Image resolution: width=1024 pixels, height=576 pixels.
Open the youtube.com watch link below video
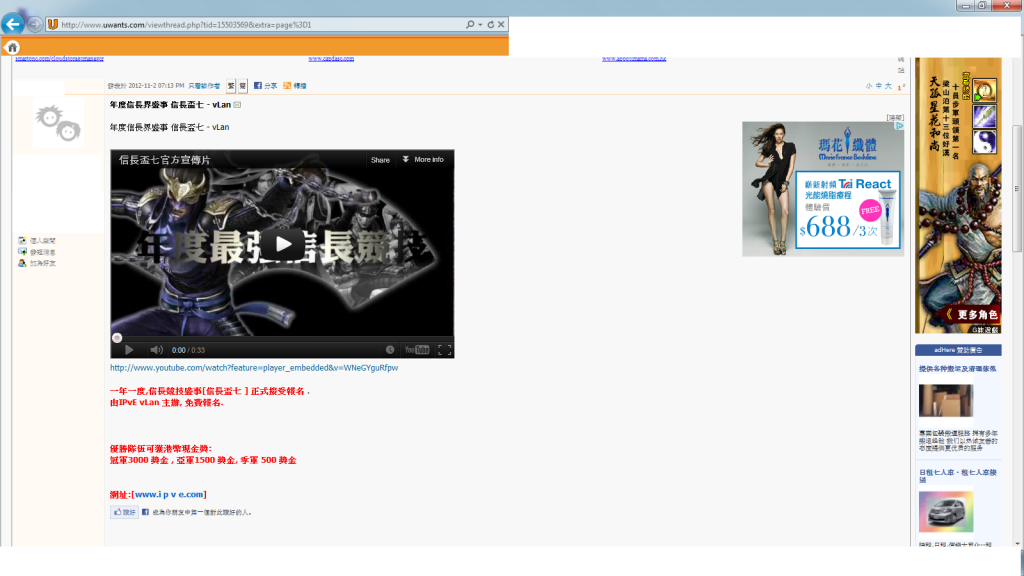click(253, 368)
